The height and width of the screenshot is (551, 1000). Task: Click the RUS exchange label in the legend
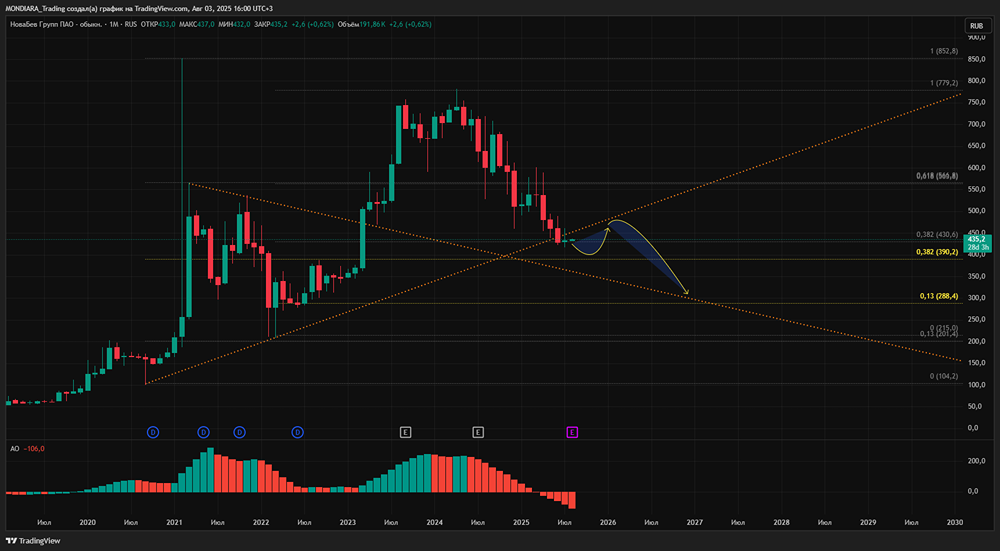click(130, 24)
